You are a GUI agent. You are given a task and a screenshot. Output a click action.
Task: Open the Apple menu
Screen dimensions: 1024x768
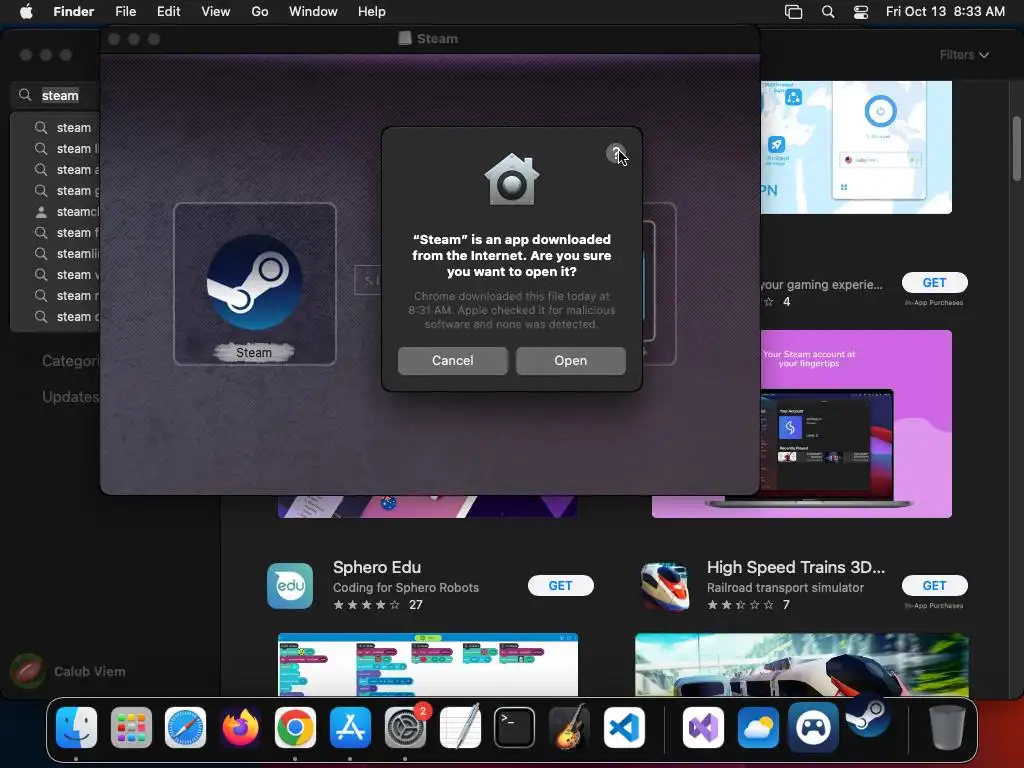(x=26, y=11)
